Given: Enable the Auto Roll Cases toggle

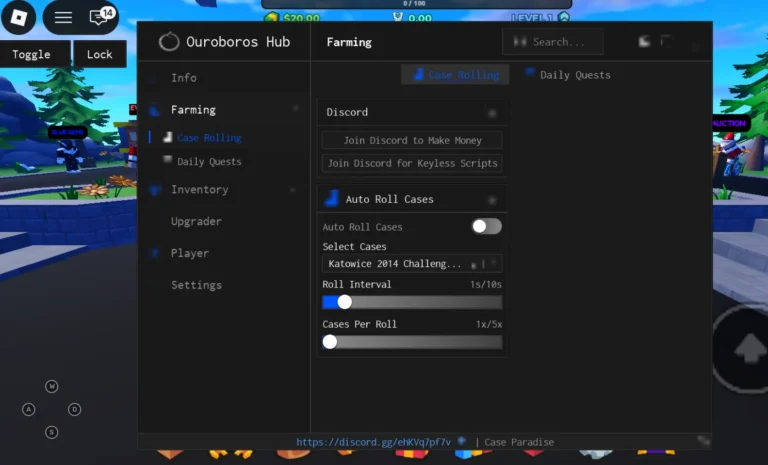Looking at the screenshot, I should point(486,226).
